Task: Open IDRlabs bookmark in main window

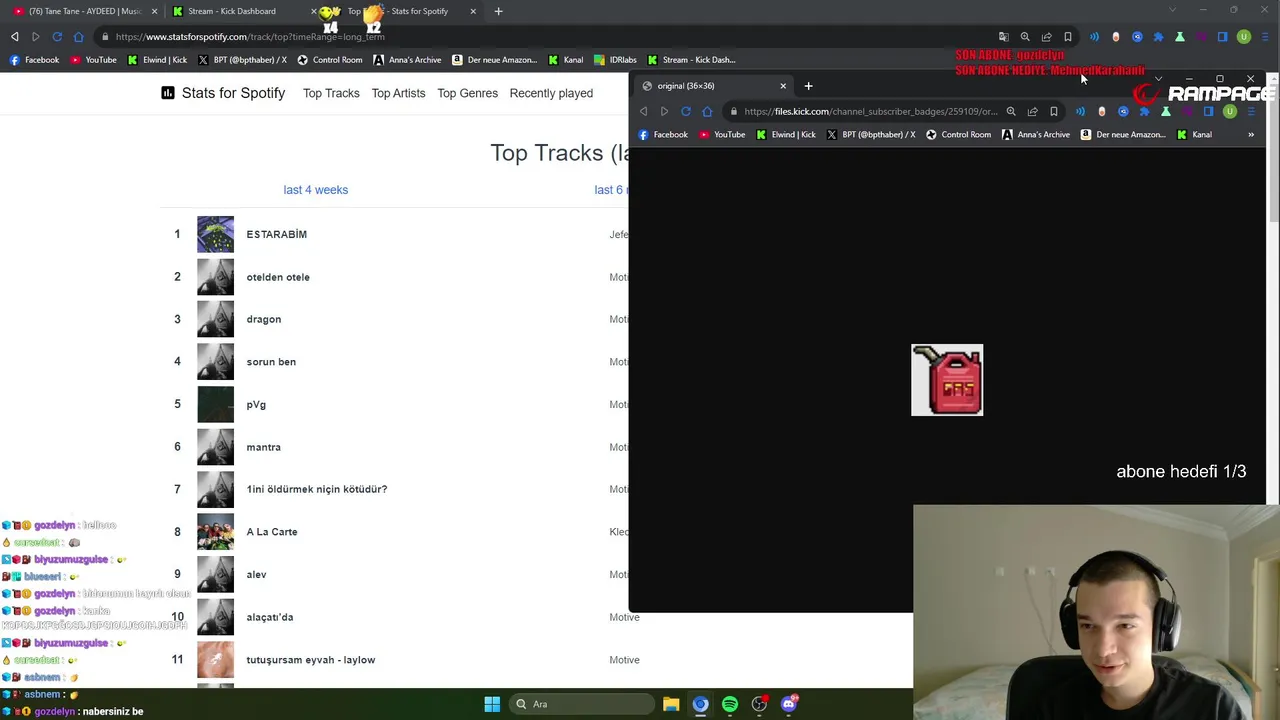Action: coord(615,60)
